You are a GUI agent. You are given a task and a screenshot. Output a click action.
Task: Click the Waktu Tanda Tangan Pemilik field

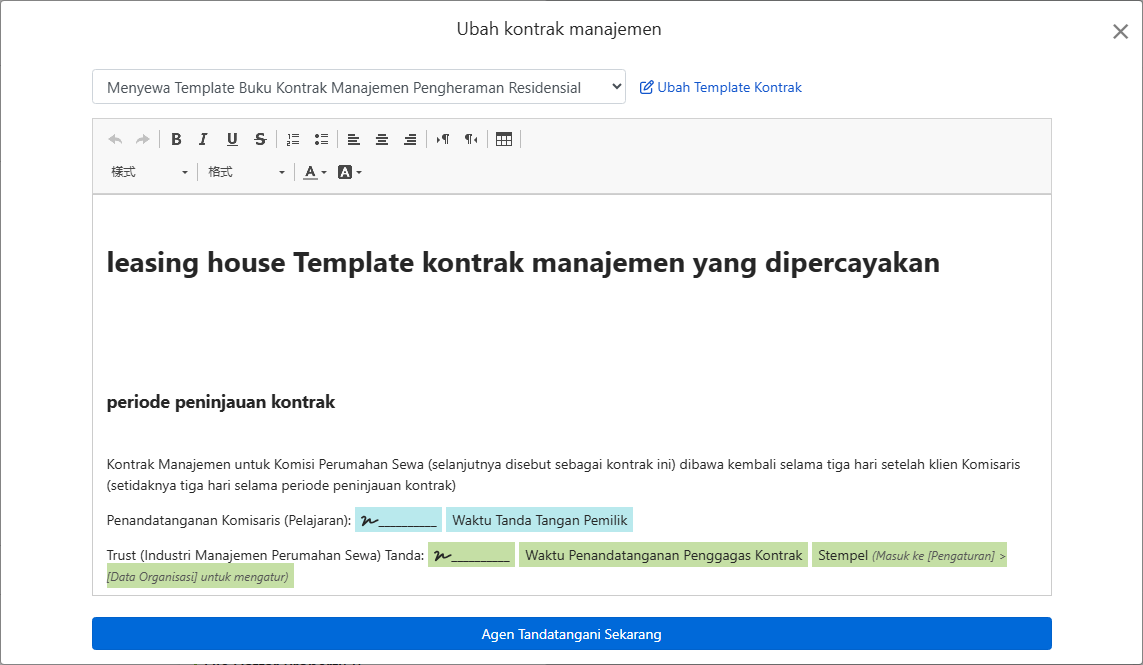539,520
